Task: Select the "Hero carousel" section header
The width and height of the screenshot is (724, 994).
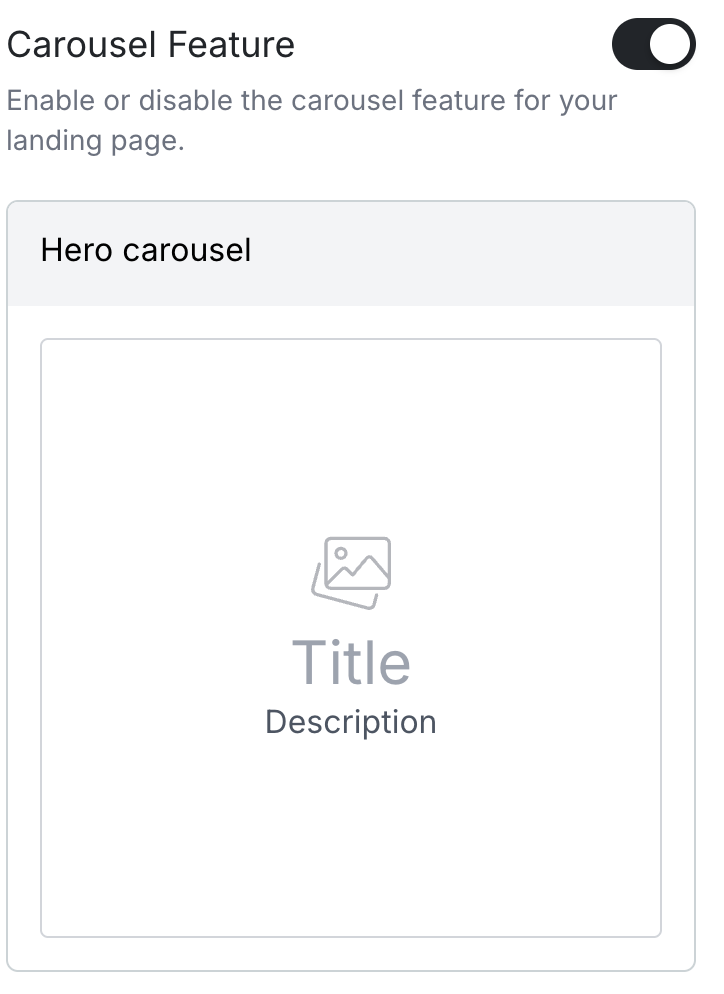Action: coord(146,249)
